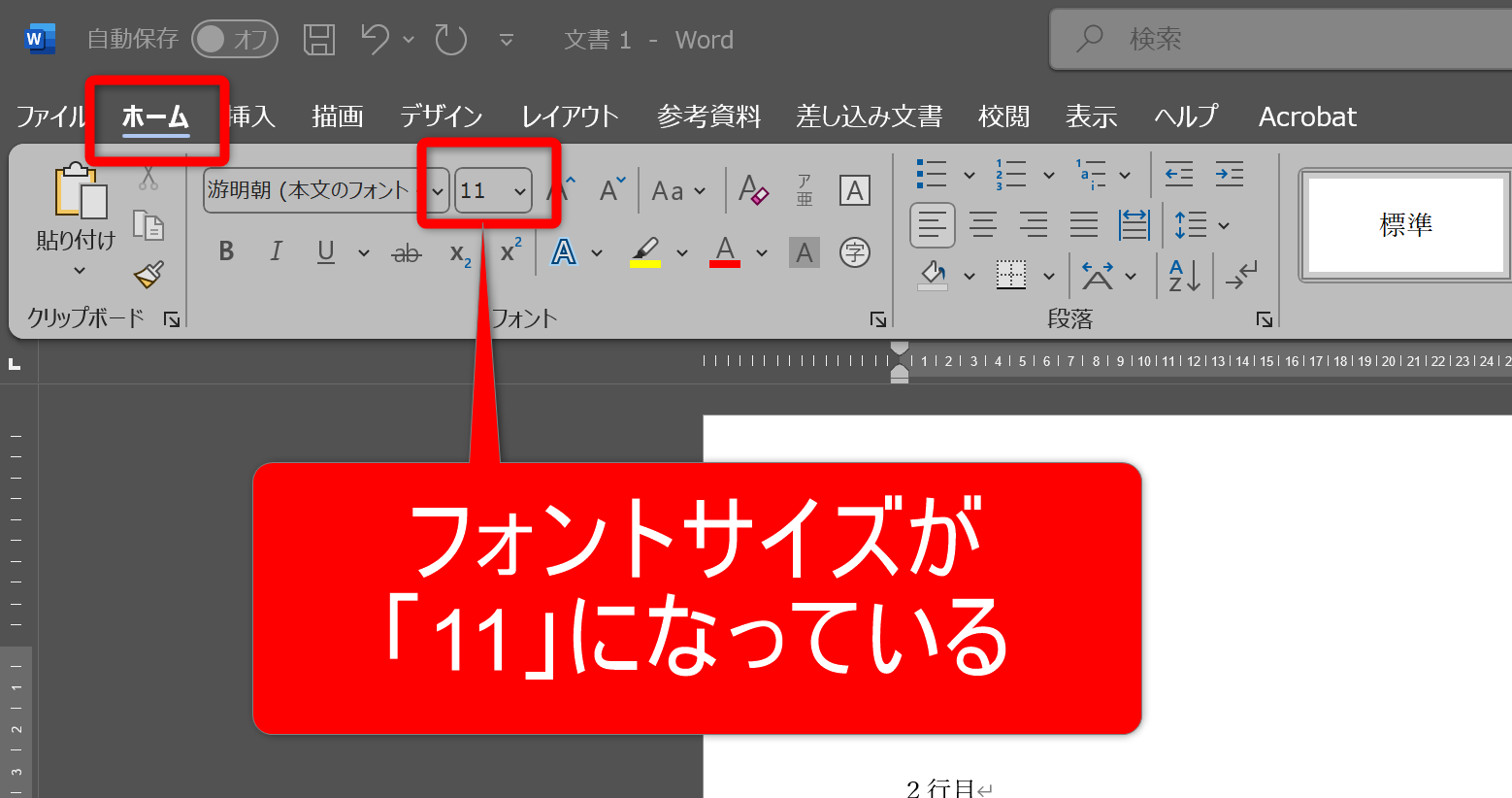Screen dimensions: 1512x798
Task: Select the 標準 style button
Action: point(1405,225)
